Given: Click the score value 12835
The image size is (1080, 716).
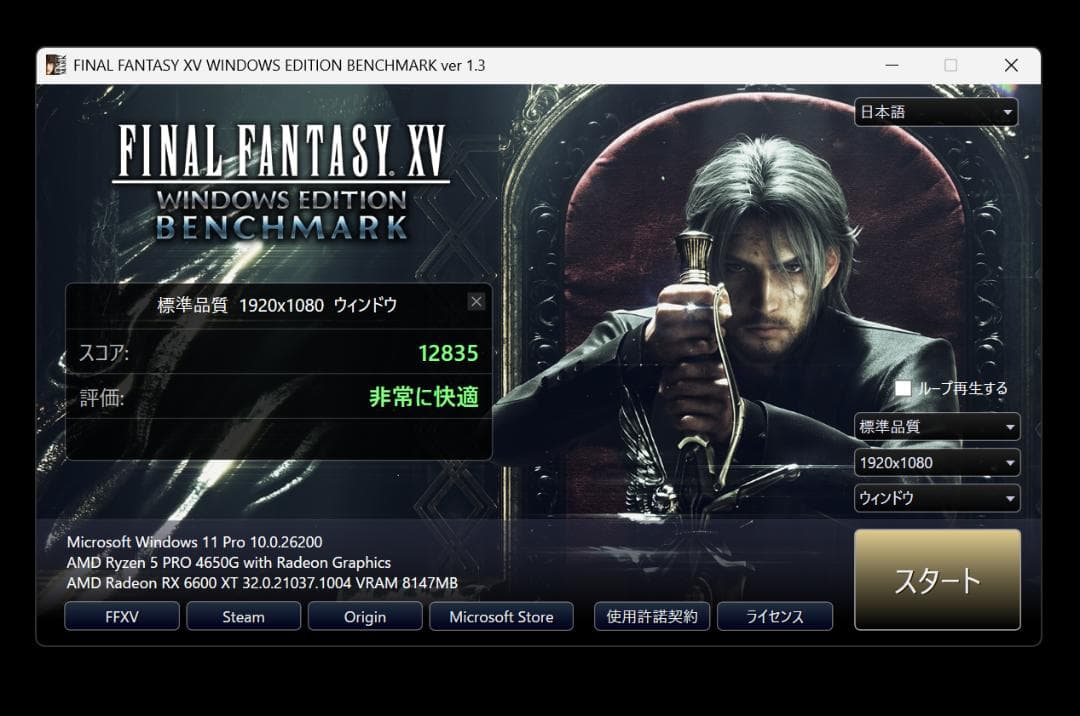Looking at the screenshot, I should 448,353.
